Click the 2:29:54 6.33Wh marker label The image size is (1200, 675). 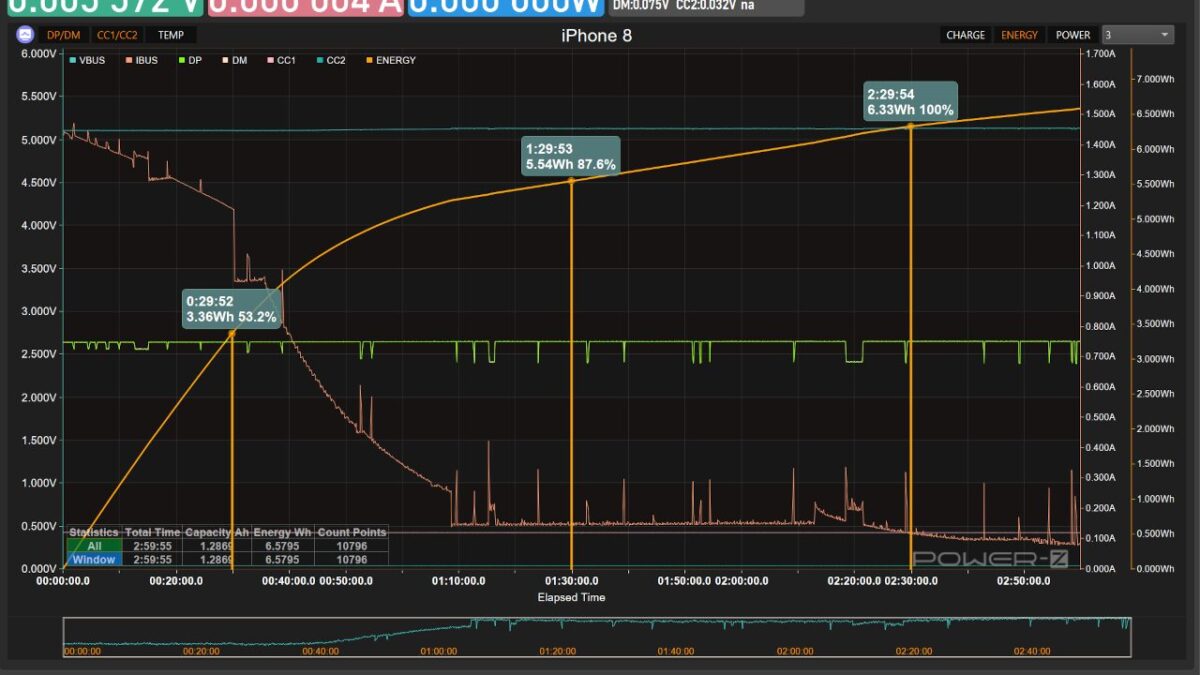point(910,102)
